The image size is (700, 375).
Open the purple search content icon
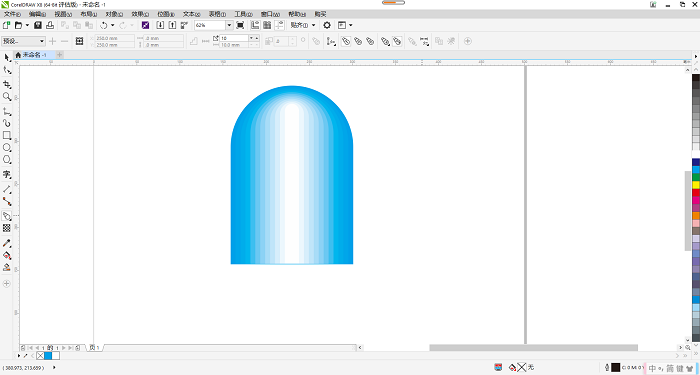[145, 25]
